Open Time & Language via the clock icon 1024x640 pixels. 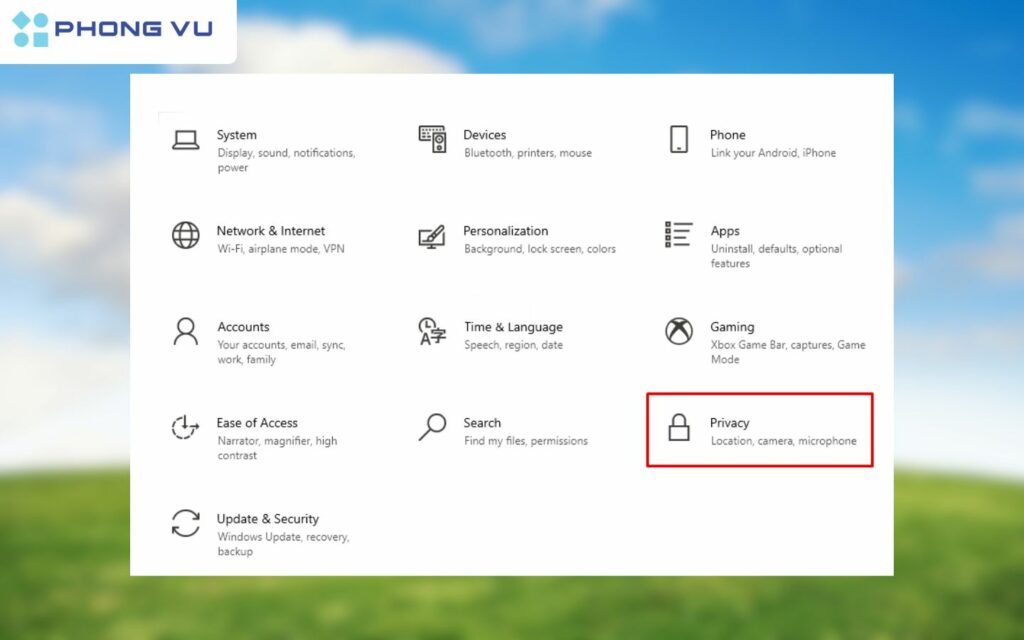point(432,330)
